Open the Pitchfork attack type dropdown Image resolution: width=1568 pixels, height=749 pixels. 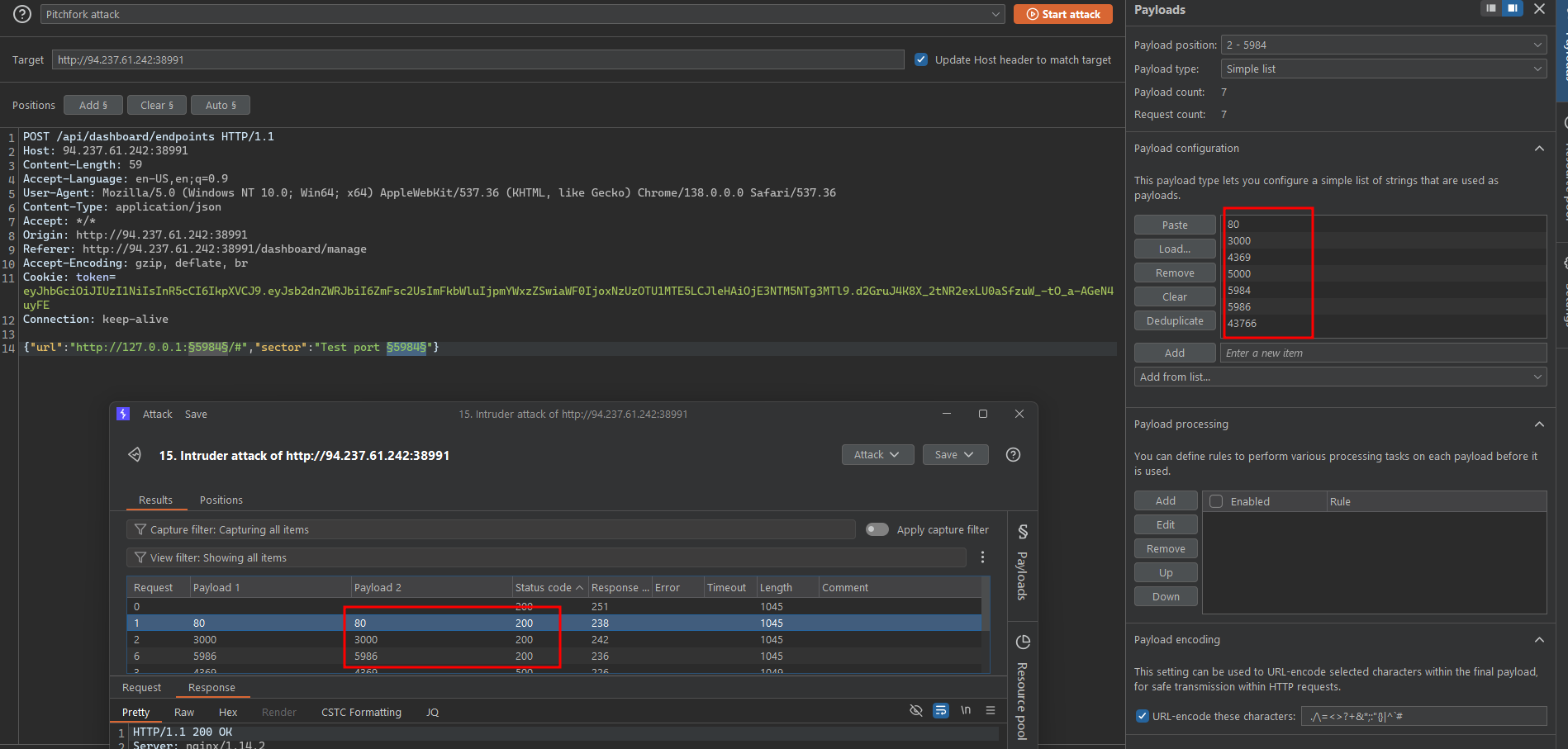[522, 14]
